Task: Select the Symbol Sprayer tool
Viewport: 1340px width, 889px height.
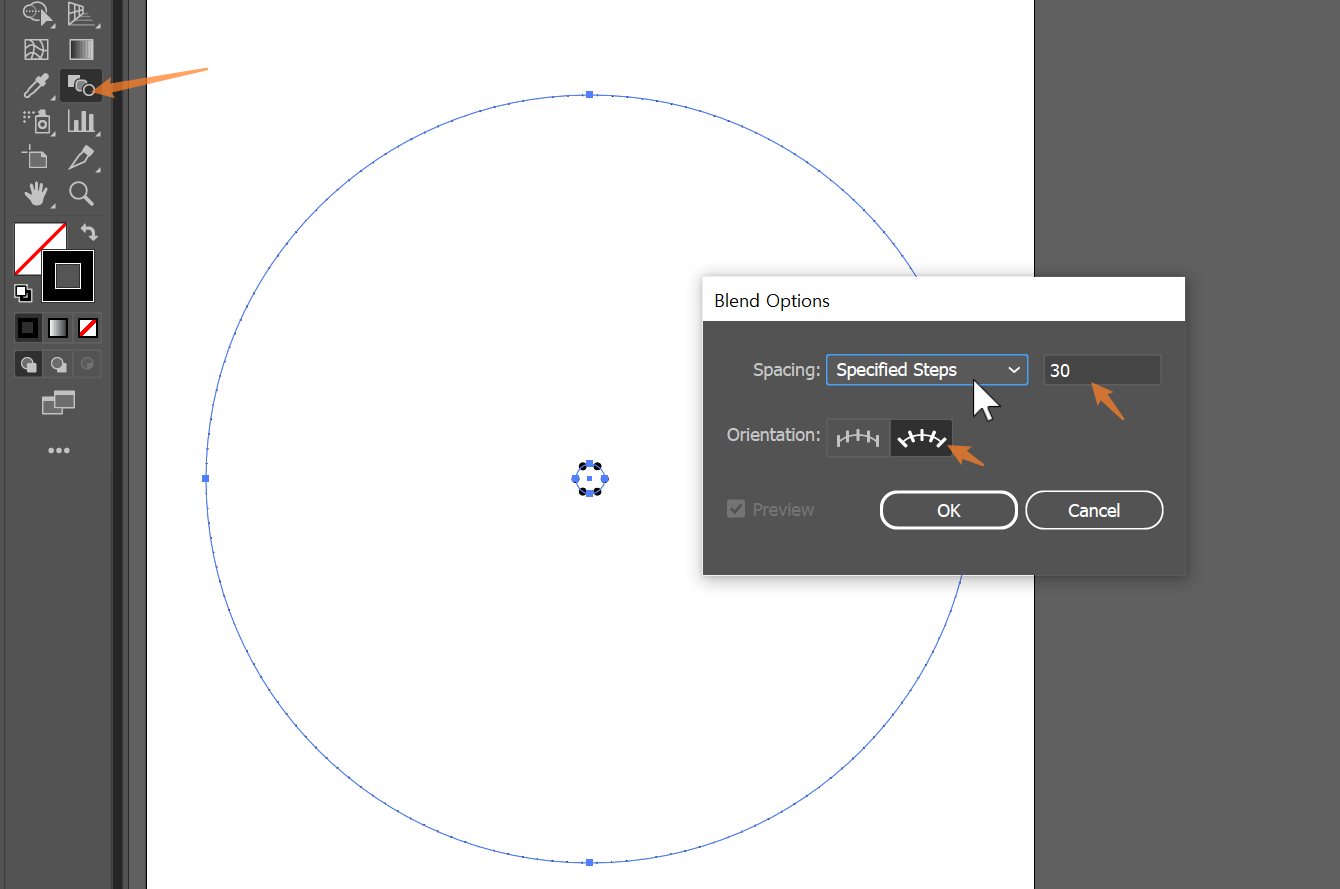Action: coord(36,122)
